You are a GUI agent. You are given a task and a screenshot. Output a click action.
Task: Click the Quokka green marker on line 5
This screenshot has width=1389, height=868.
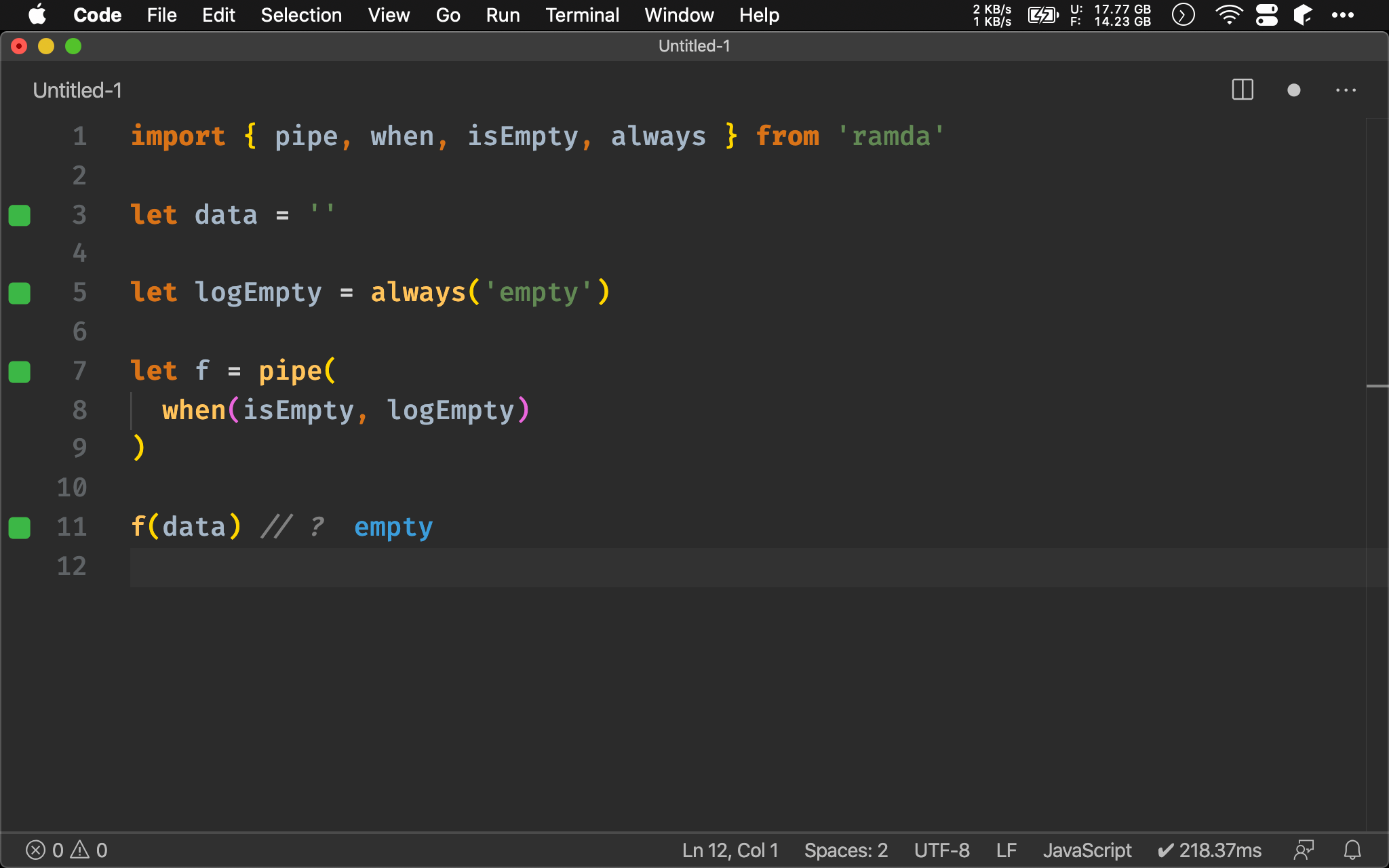coord(19,293)
